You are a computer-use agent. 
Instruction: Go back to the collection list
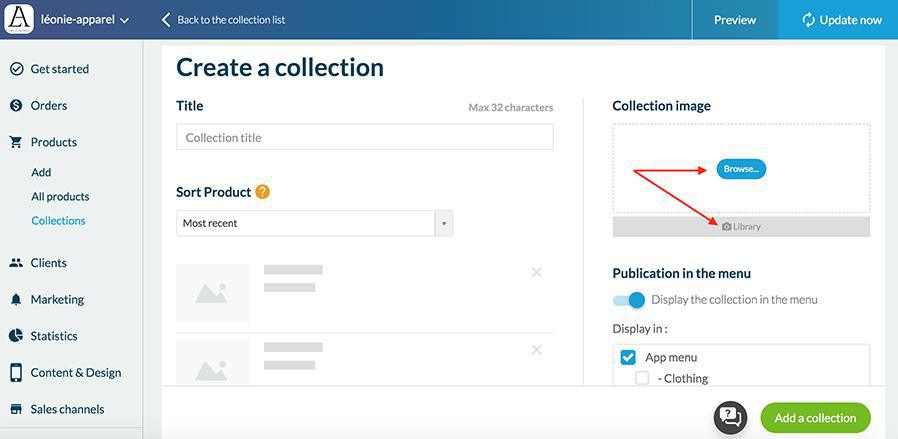click(224, 20)
